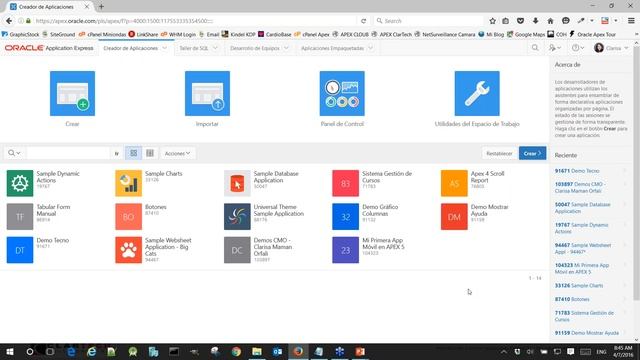Image resolution: width=640 pixels, height=360 pixels.
Task: Open GraphicStock bookmark
Action: click(x=21, y=34)
